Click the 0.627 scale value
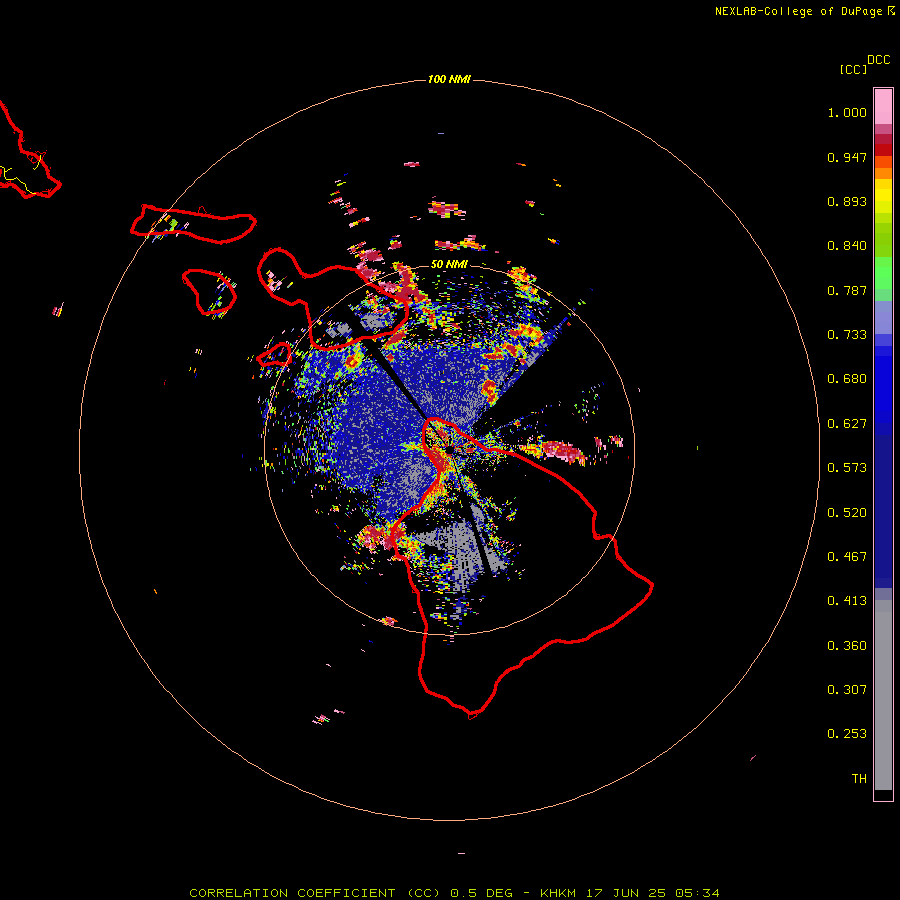The height and width of the screenshot is (900, 900). 847,424
